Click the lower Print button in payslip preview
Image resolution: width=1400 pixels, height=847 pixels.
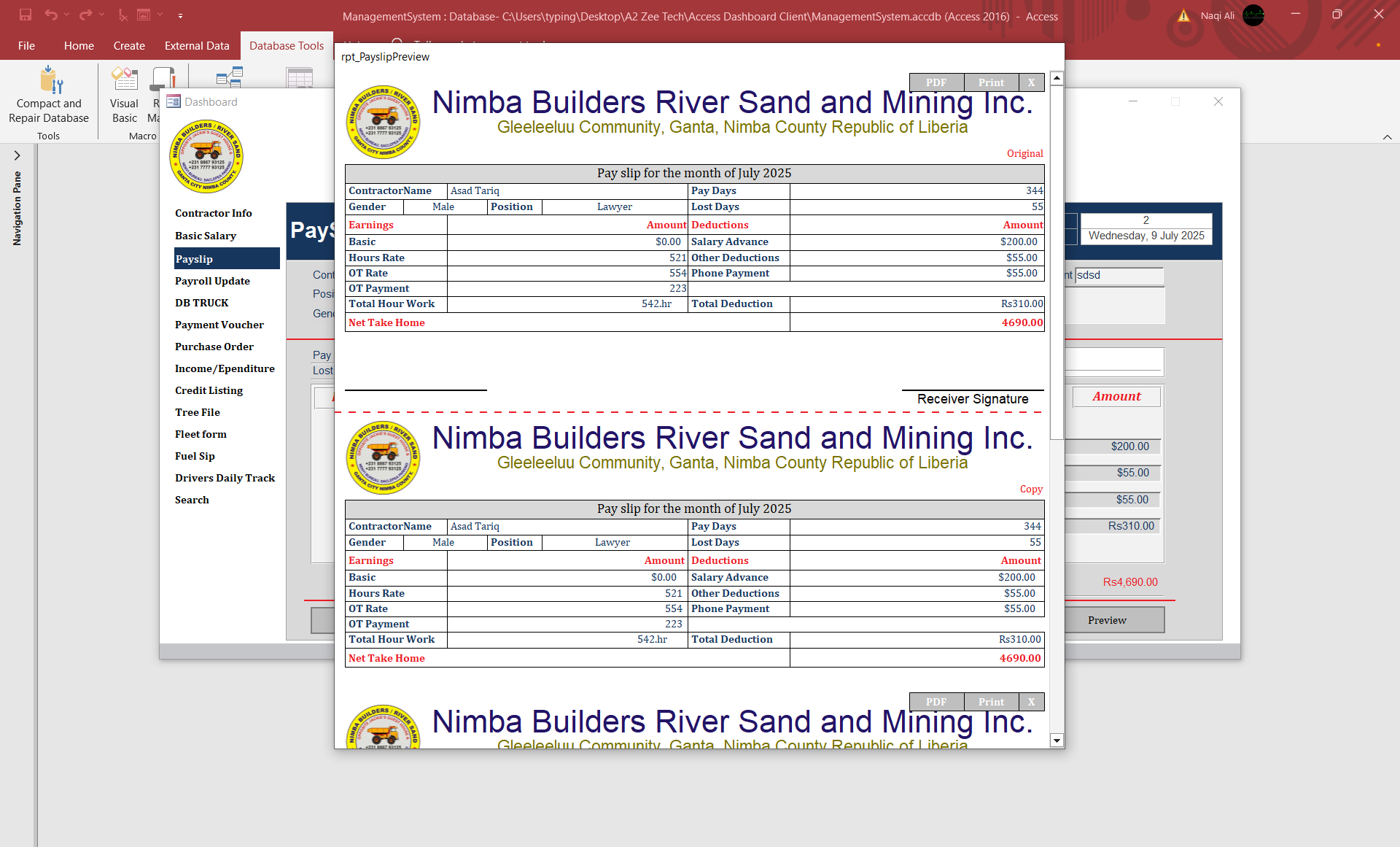click(x=991, y=702)
